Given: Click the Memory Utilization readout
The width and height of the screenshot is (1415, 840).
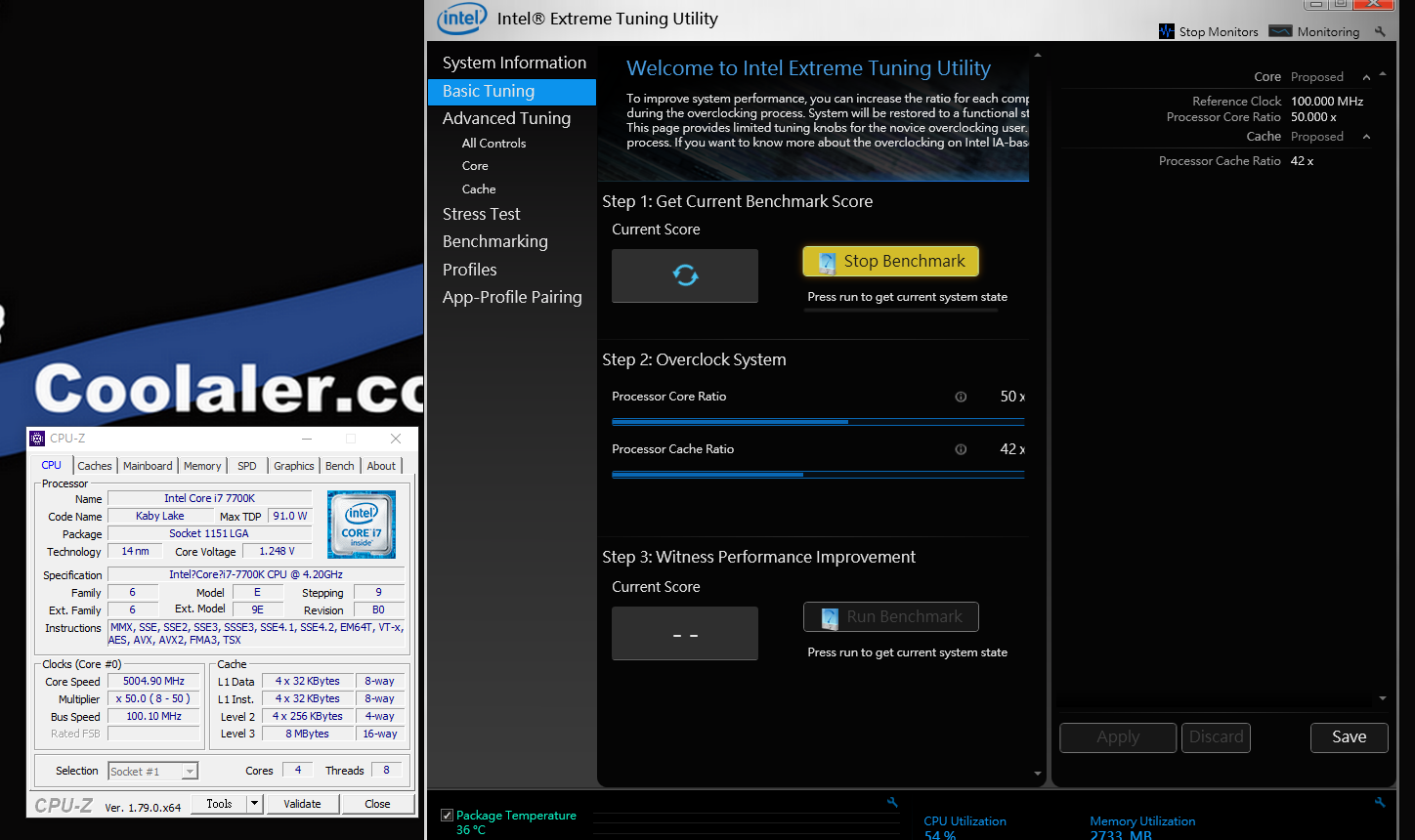Looking at the screenshot, I should (1142, 828).
